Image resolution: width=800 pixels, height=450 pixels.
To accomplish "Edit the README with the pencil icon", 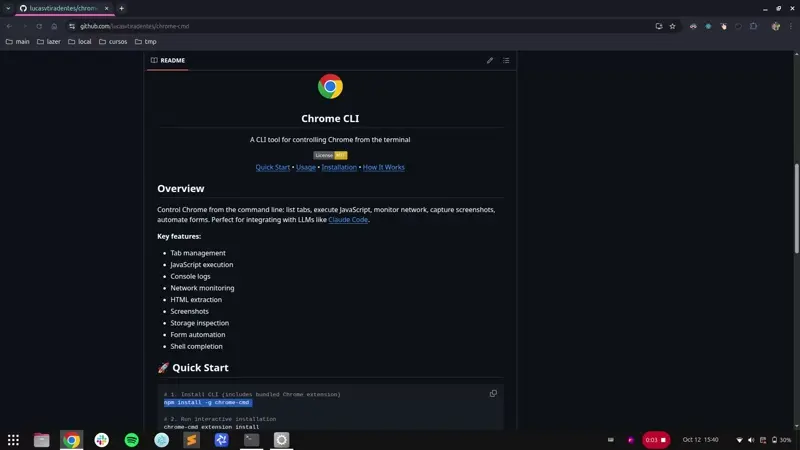I will click(490, 60).
